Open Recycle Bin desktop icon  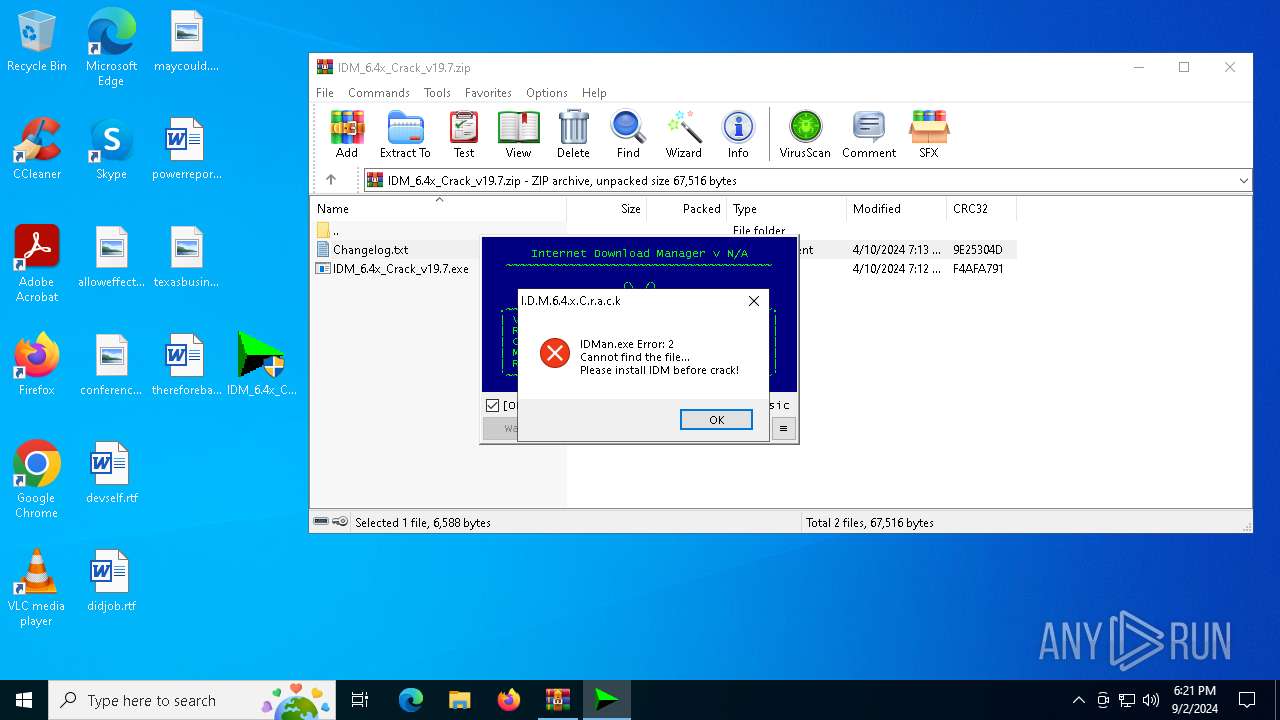[x=37, y=42]
